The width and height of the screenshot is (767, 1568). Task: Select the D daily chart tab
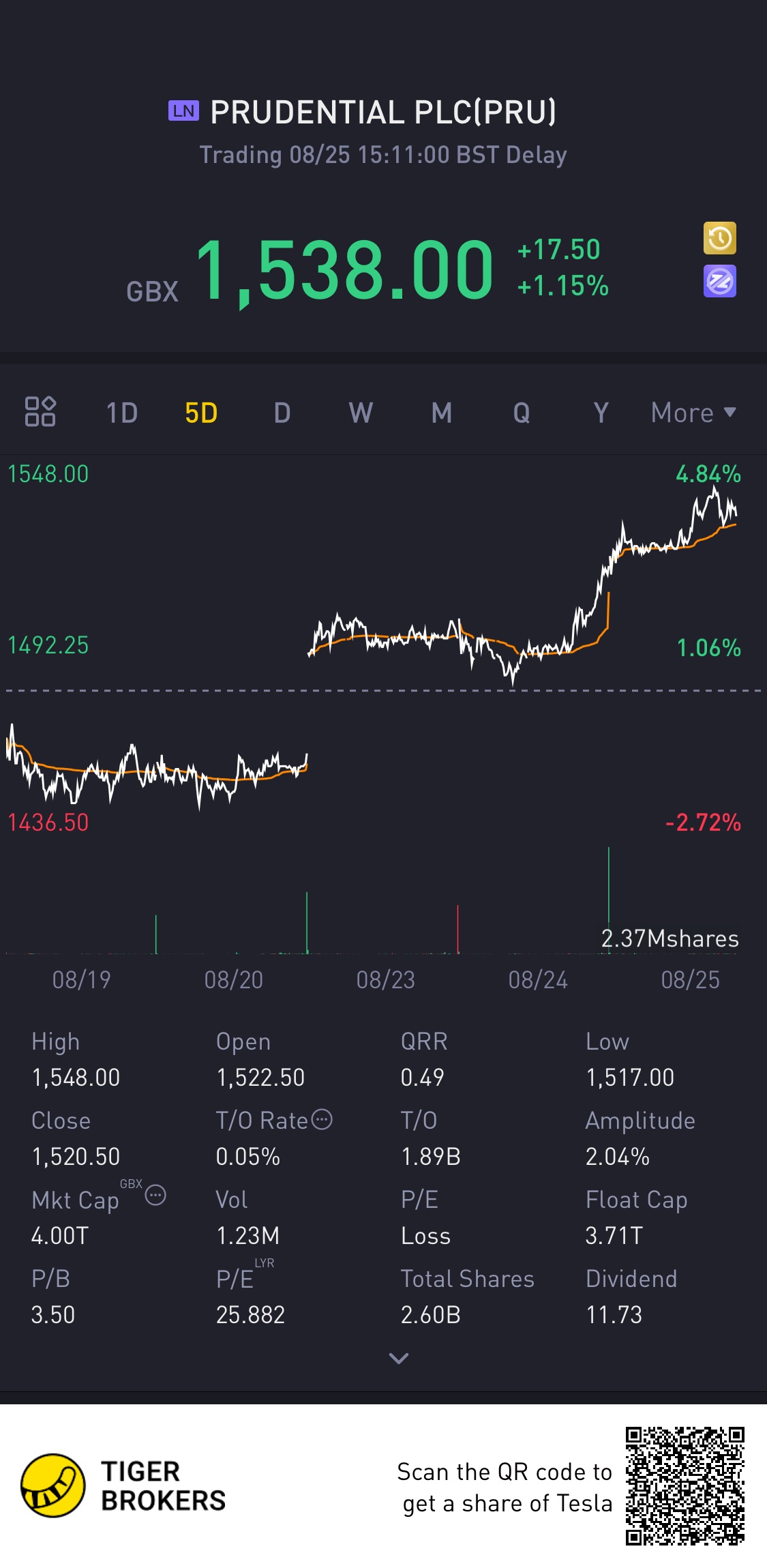tap(282, 413)
